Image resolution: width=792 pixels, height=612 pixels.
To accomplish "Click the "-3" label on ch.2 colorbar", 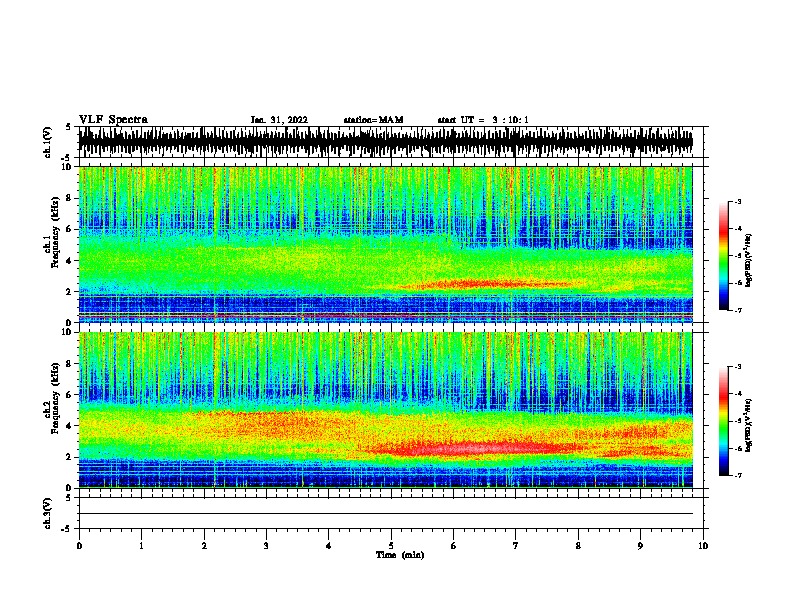I will tap(737, 367).
